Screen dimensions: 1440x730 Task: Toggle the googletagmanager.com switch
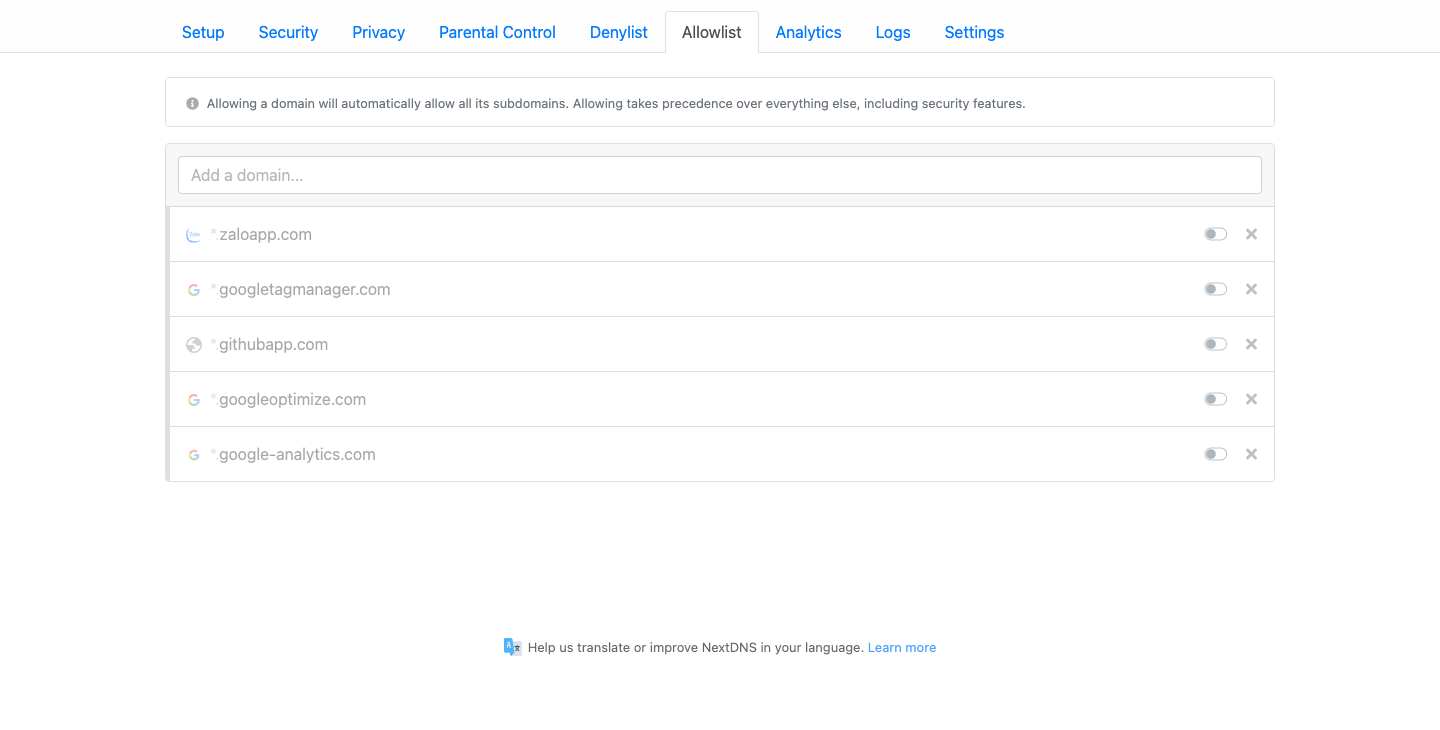point(1215,289)
